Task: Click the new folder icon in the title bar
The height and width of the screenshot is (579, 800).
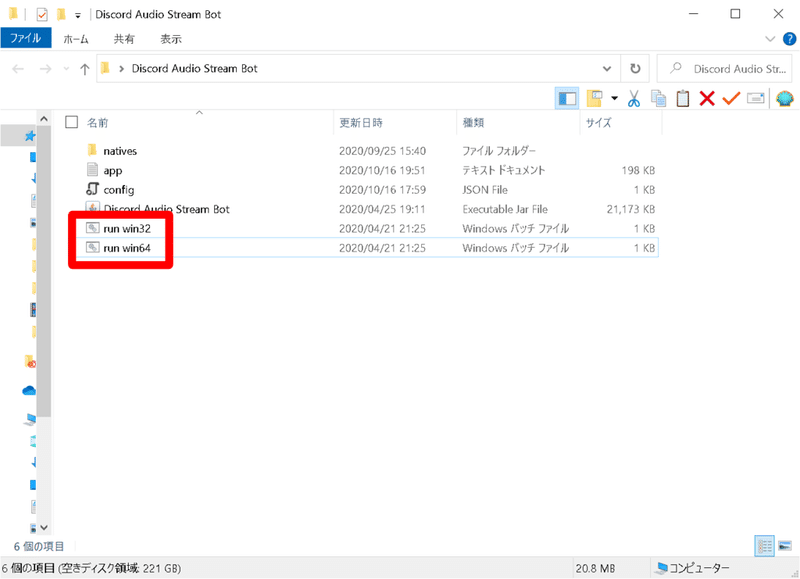Action: [61, 14]
